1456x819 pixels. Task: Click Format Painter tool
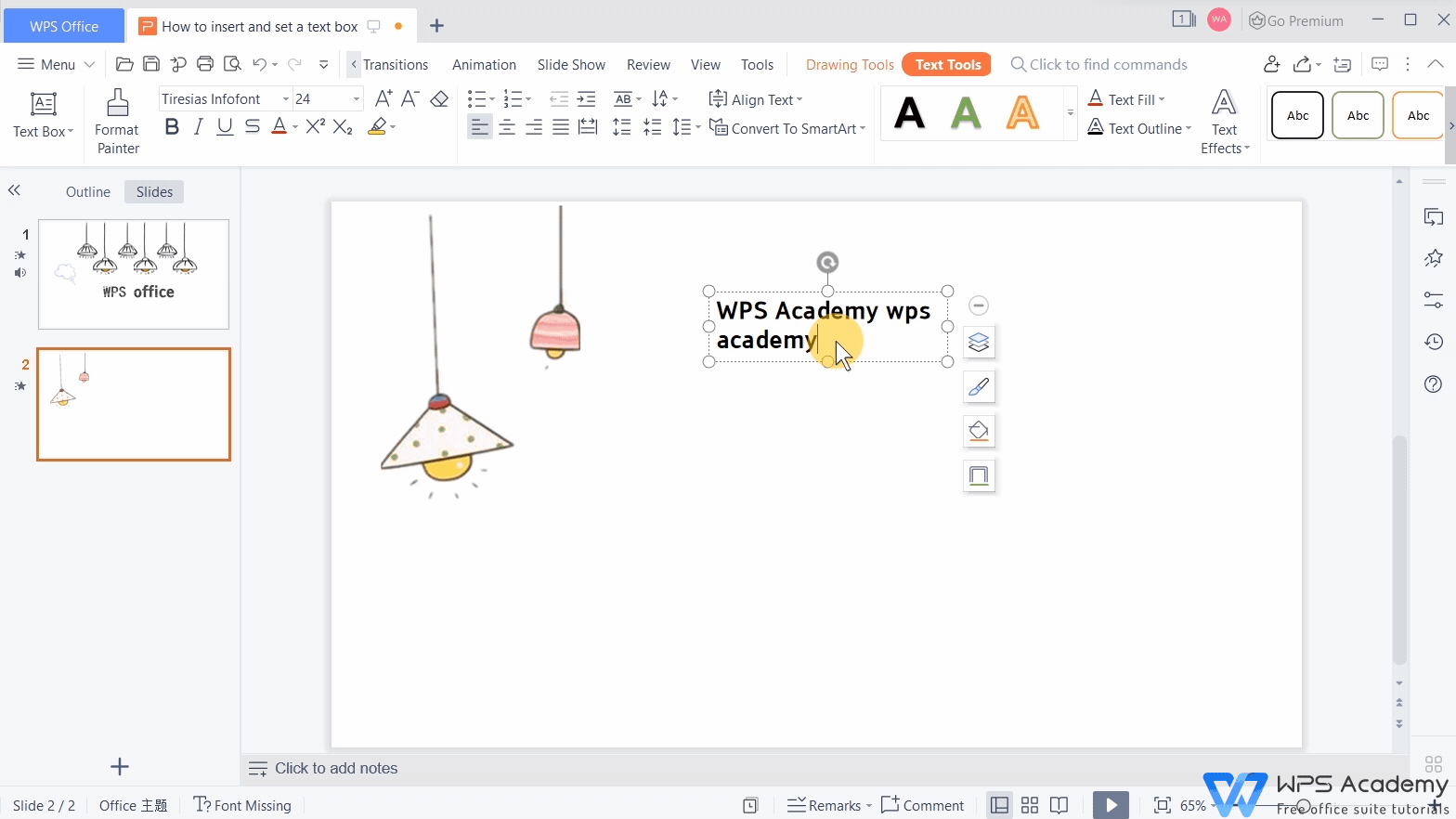(x=117, y=122)
